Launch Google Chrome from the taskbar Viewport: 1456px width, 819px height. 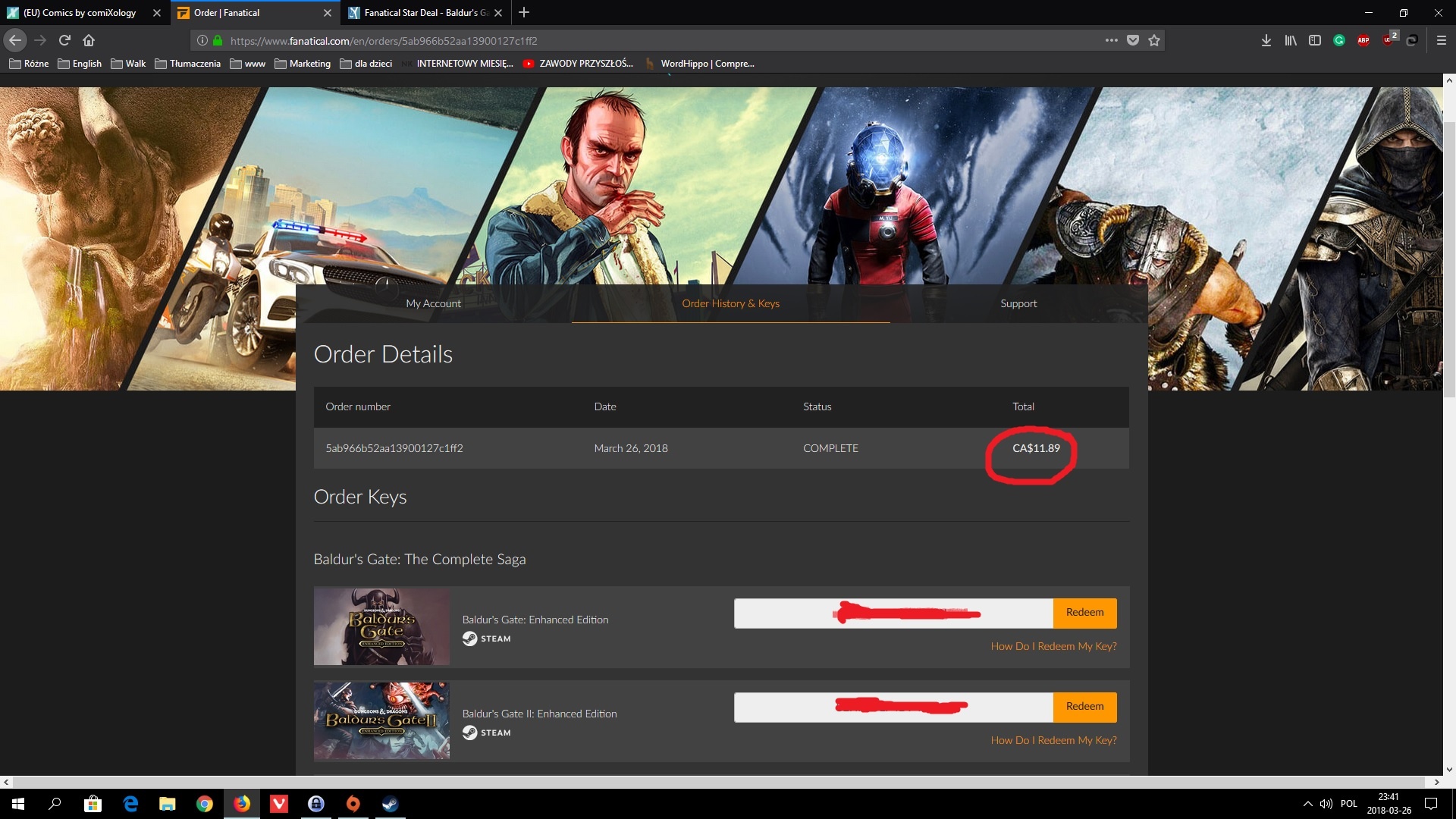(205, 804)
